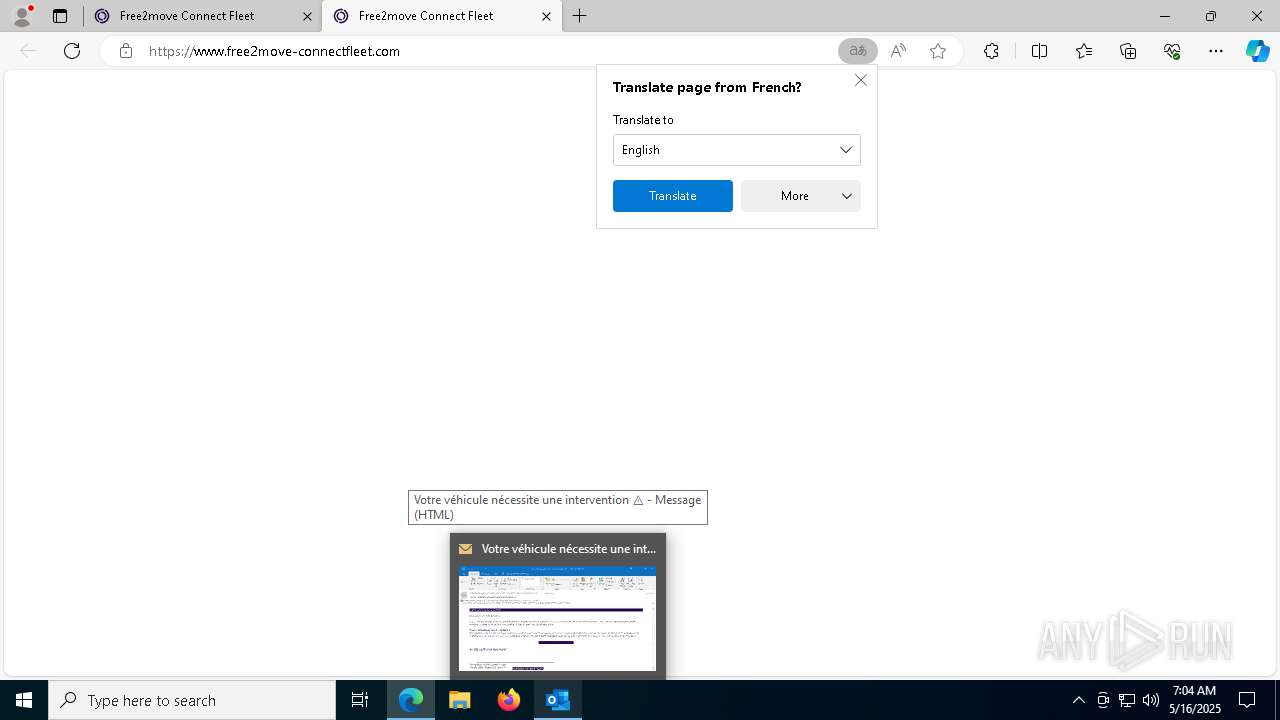Close the active Free2move Connect Fleet tab
This screenshot has height=720, width=1280.
point(546,16)
